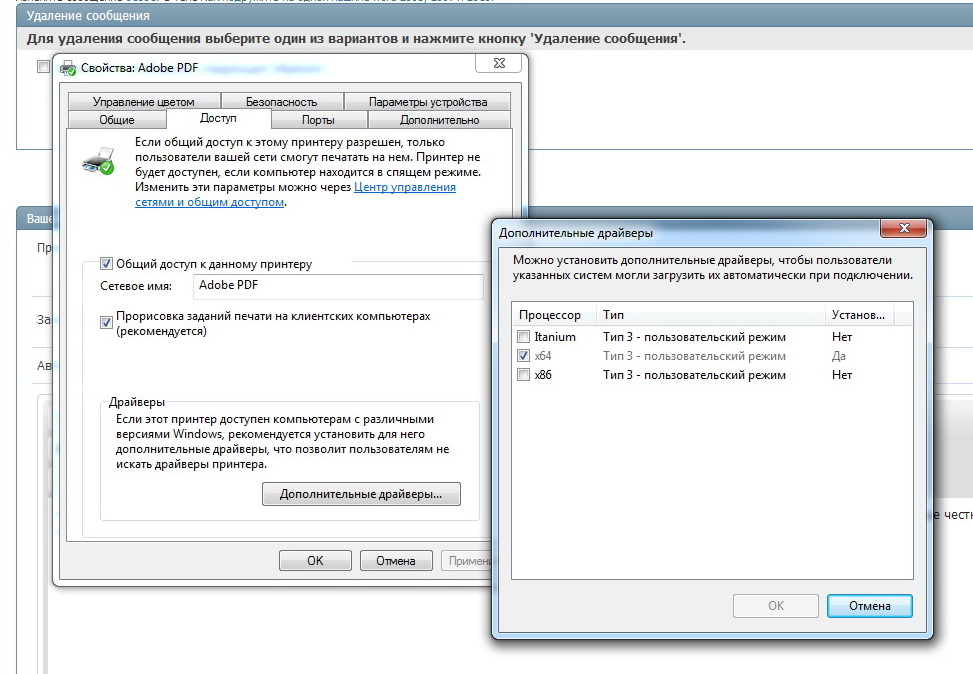Select the Itanium row type text
The width and height of the screenshot is (973, 674).
pyautogui.click(x=694, y=337)
